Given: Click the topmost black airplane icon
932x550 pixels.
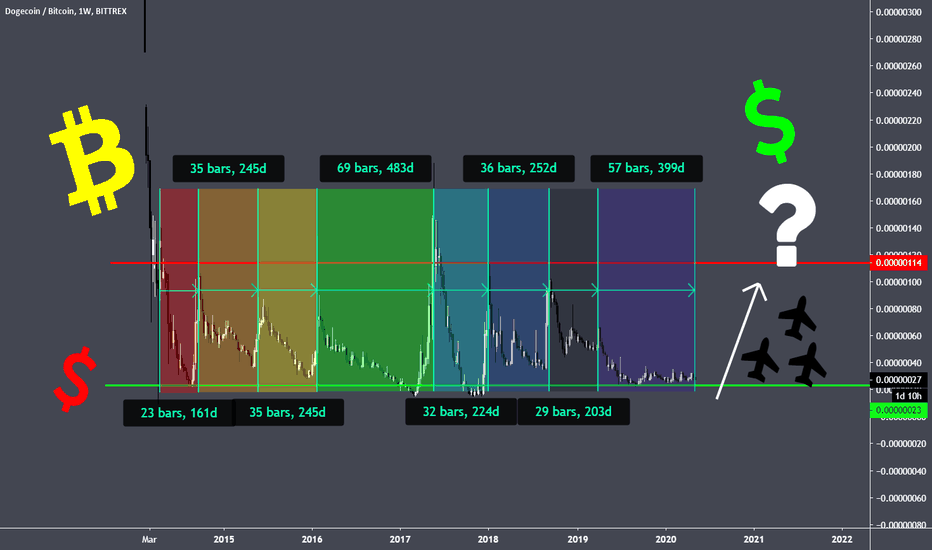Looking at the screenshot, I should tap(797, 318).
